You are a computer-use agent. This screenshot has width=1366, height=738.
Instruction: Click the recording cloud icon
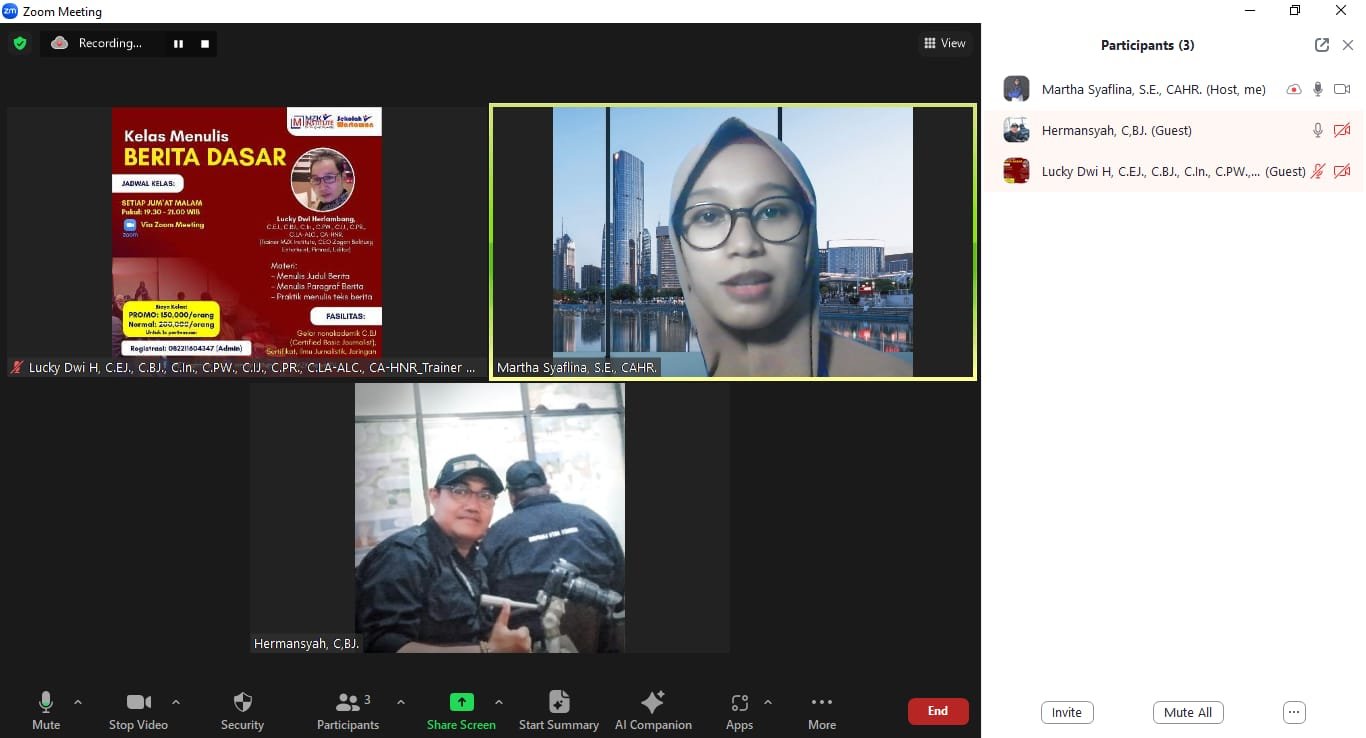tap(59, 43)
